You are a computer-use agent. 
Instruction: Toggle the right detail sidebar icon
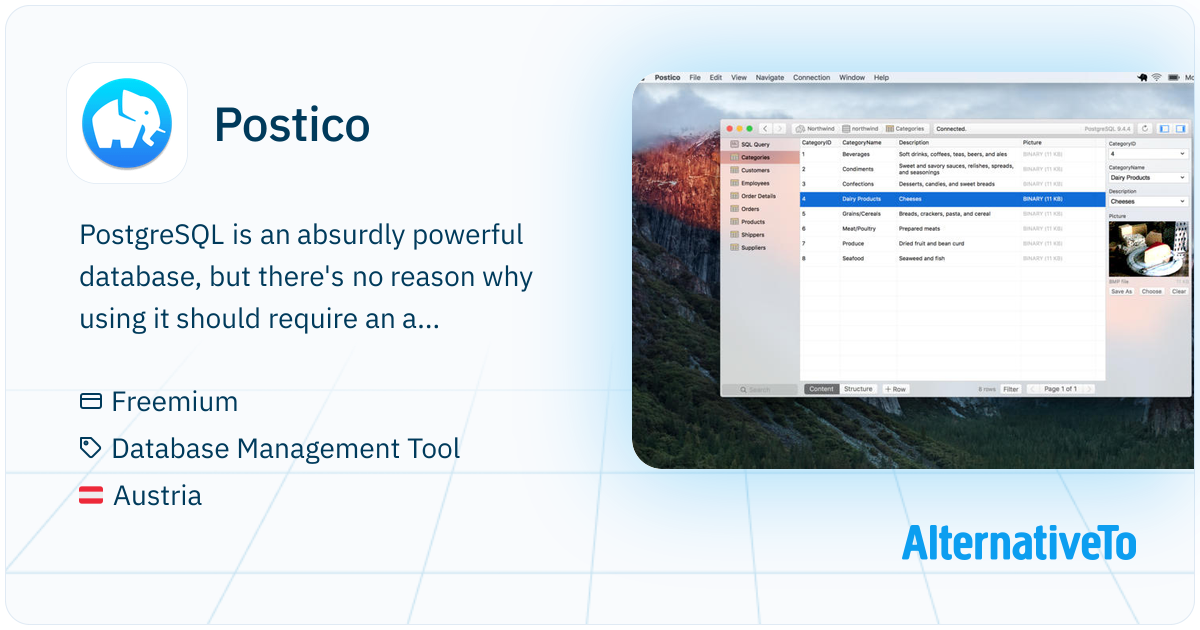(x=1180, y=128)
